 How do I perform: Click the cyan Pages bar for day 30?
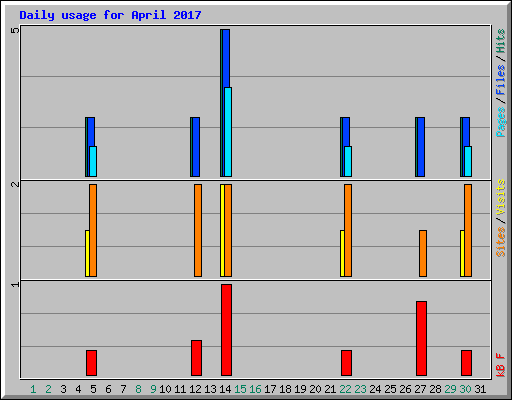pyautogui.click(x=468, y=161)
